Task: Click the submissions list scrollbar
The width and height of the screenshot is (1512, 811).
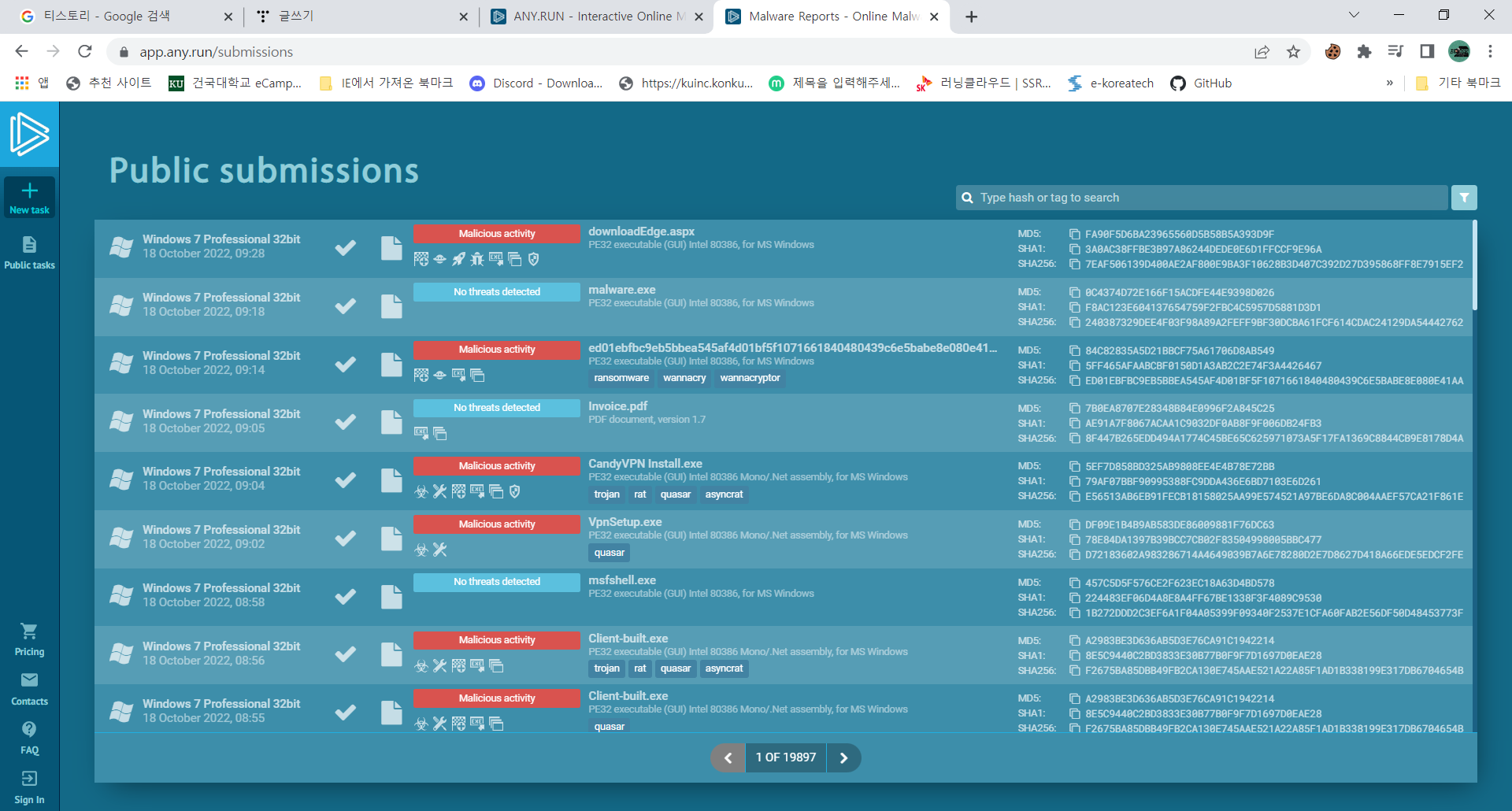Action: coord(1474,265)
